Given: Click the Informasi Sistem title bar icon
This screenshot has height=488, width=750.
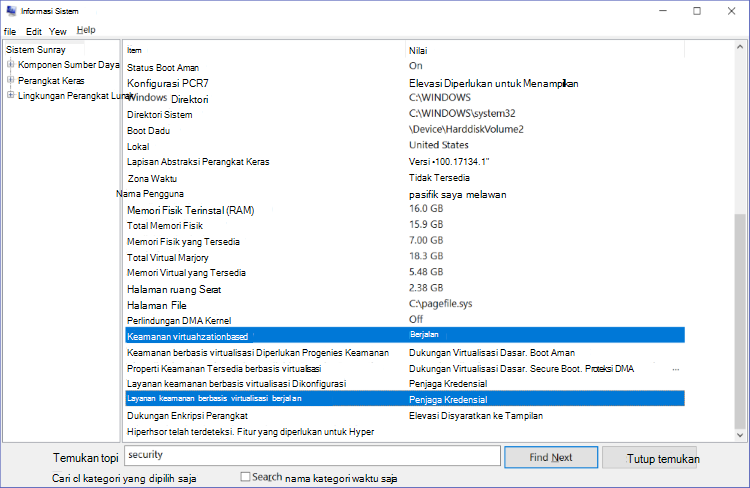Looking at the screenshot, I should coord(11,11).
